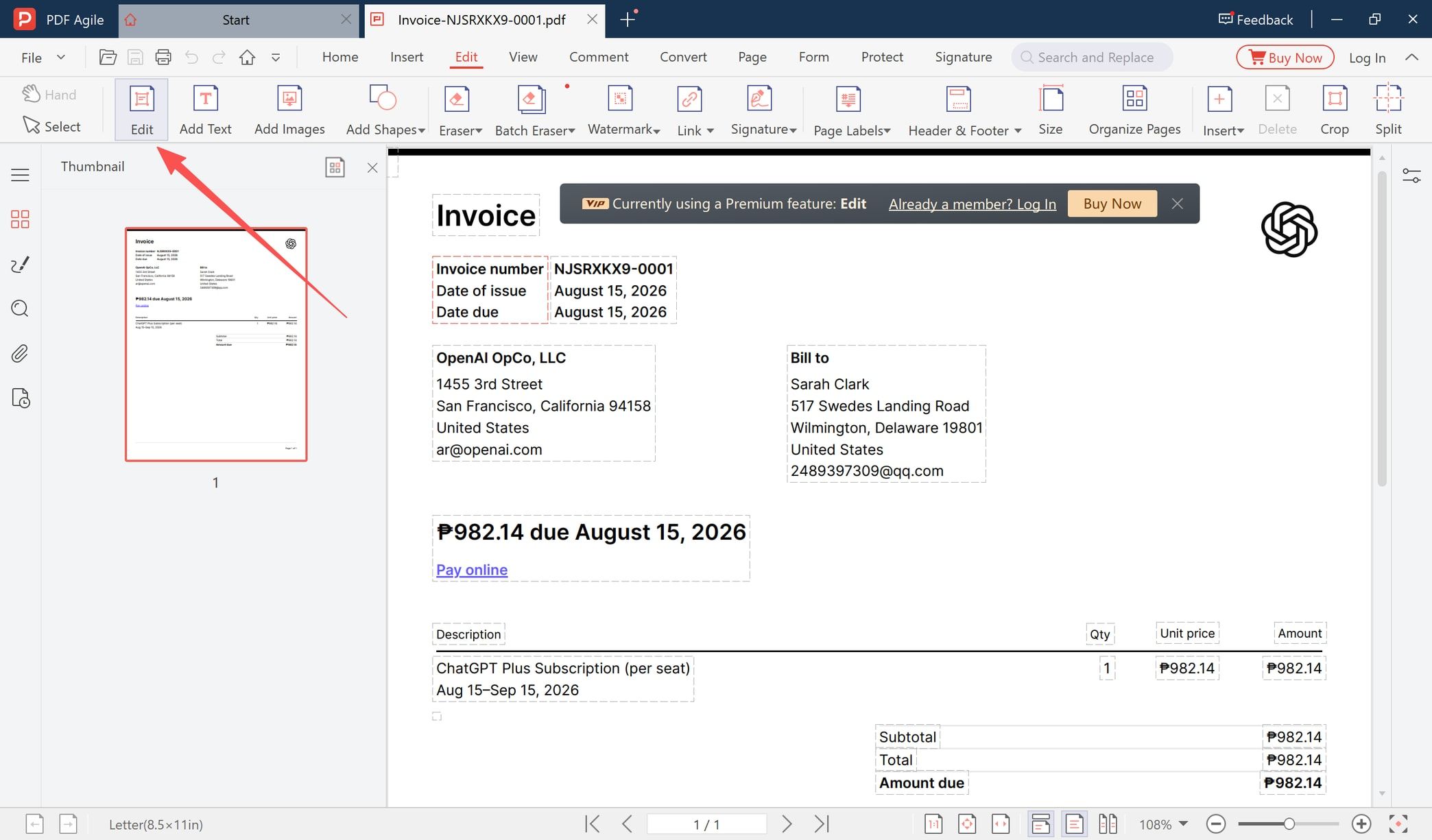1432x840 pixels.
Task: Click the page Size tool
Action: point(1050,110)
